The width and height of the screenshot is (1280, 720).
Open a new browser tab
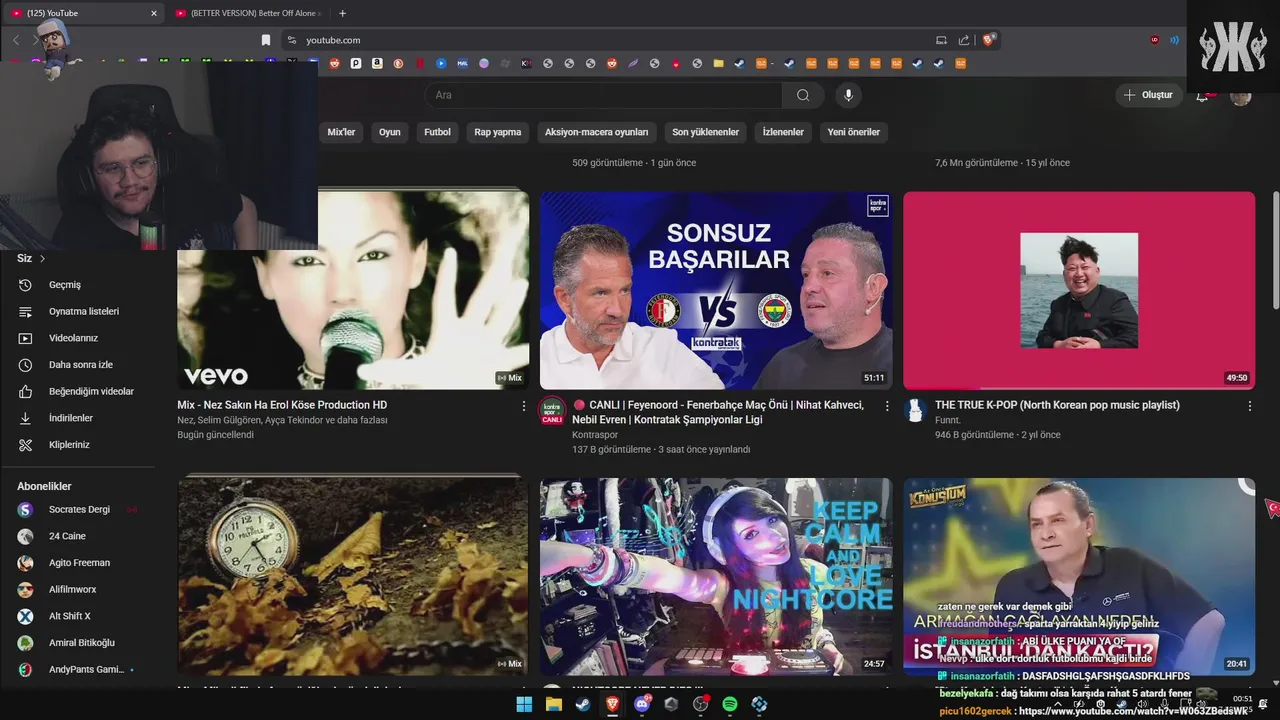tap(342, 13)
